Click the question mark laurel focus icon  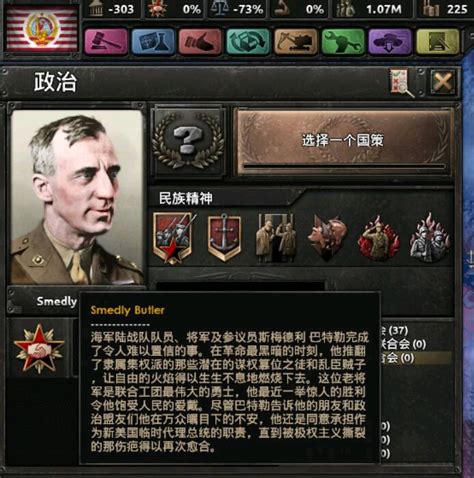[188, 141]
